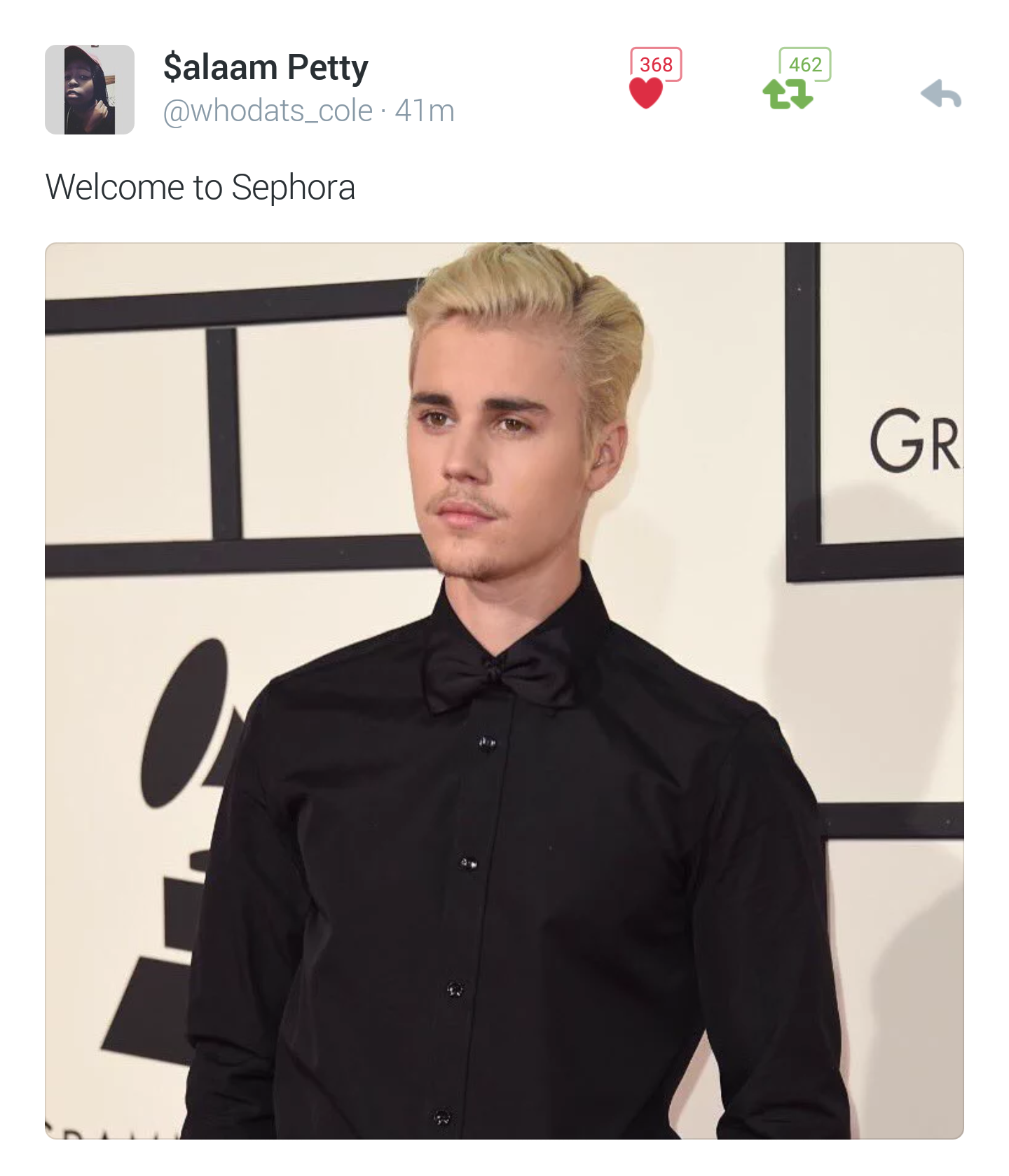1009x1176 pixels.
Task: Retweet using the green arrows icon
Action: (x=788, y=94)
